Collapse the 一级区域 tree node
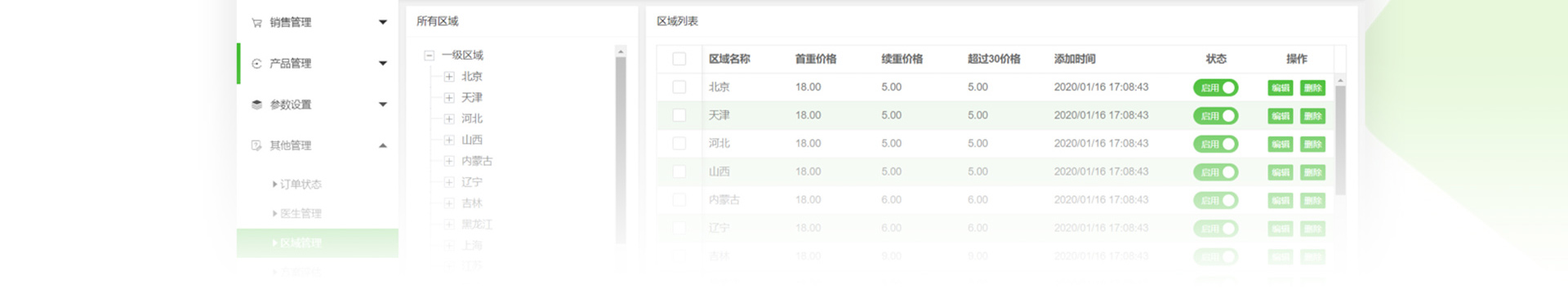The width and height of the screenshot is (1568, 307). [x=429, y=56]
